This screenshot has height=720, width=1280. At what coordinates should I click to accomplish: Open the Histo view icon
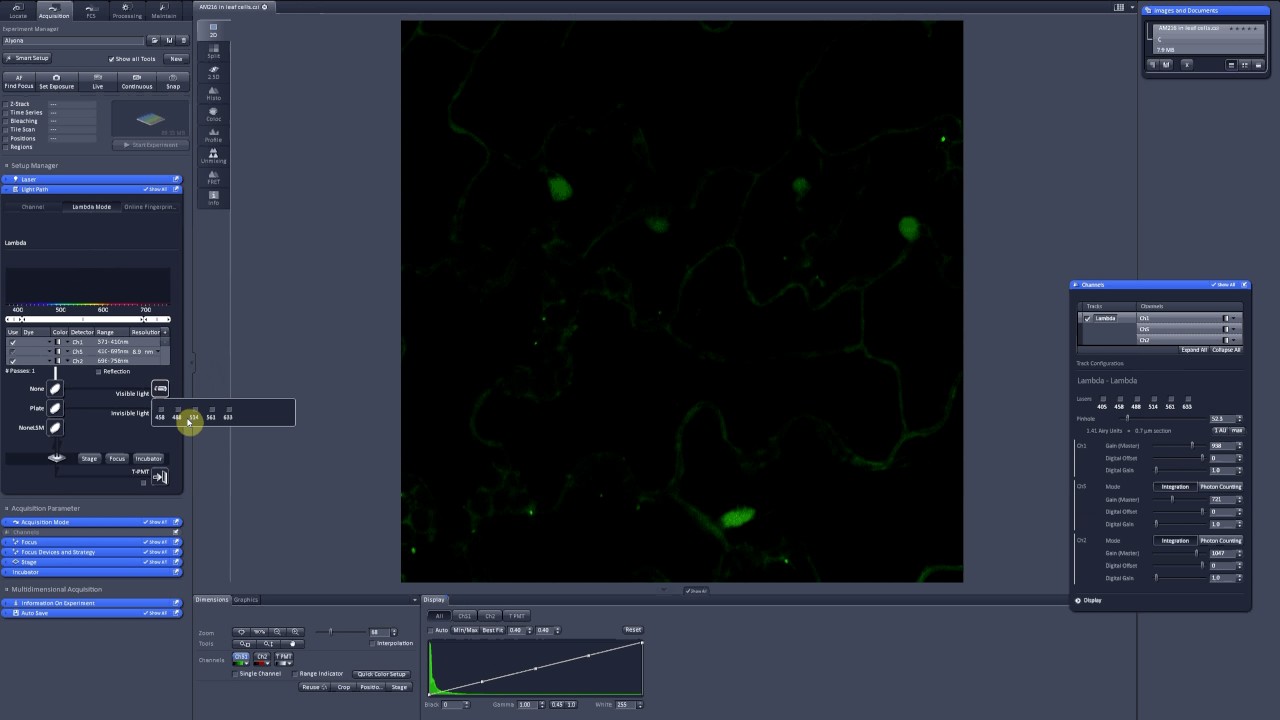pyautogui.click(x=213, y=93)
